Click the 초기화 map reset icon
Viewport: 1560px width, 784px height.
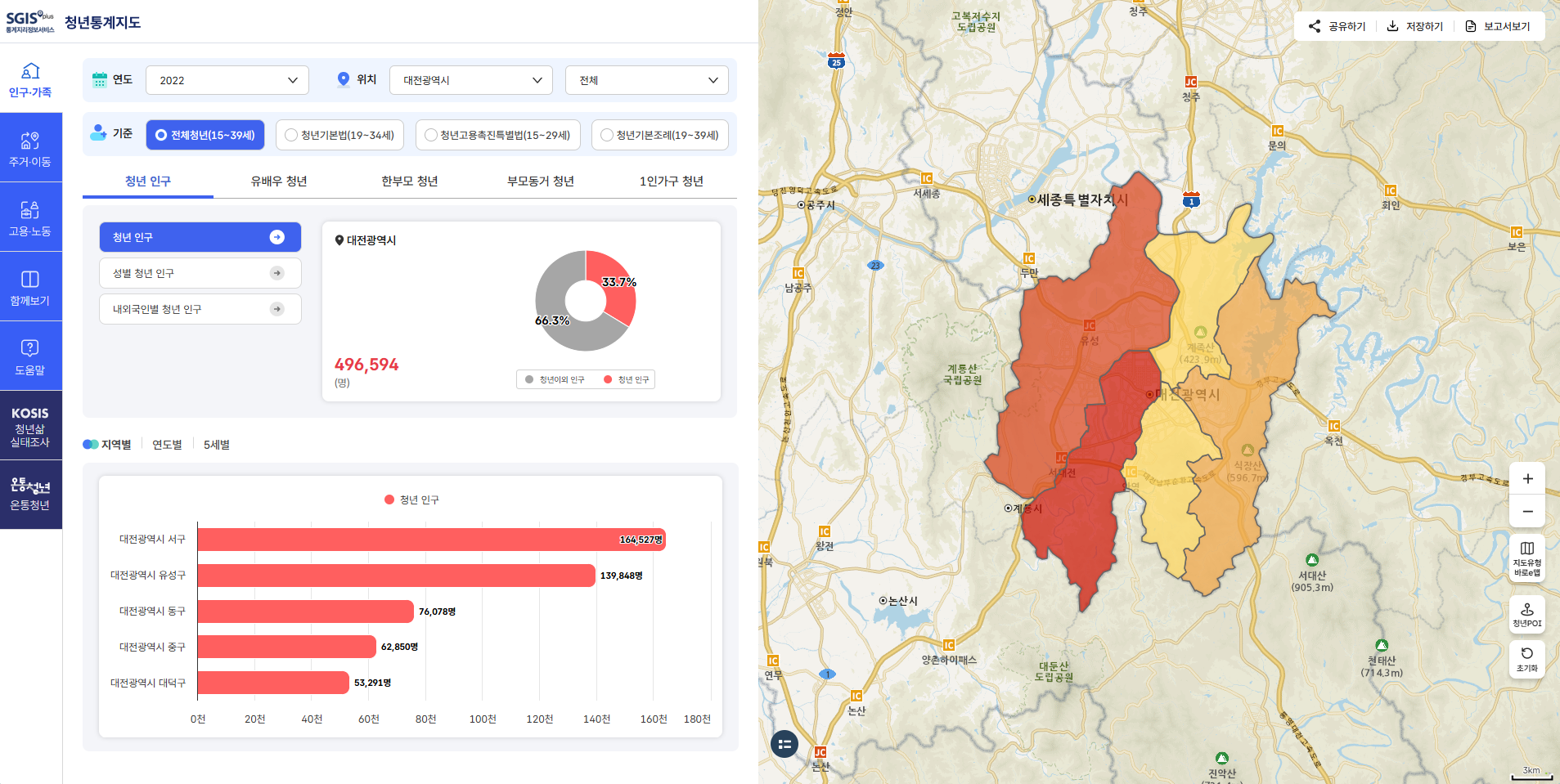point(1526,659)
